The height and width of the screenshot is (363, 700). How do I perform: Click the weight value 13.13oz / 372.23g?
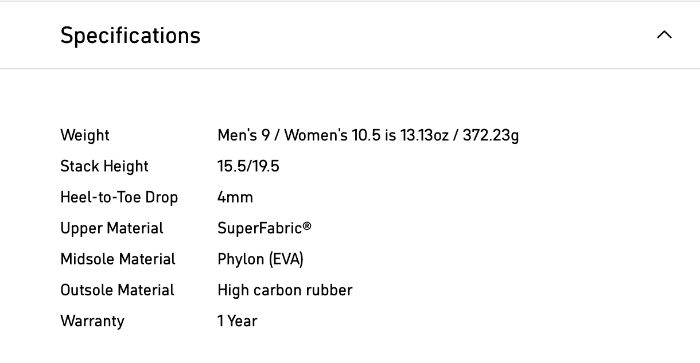click(459, 135)
